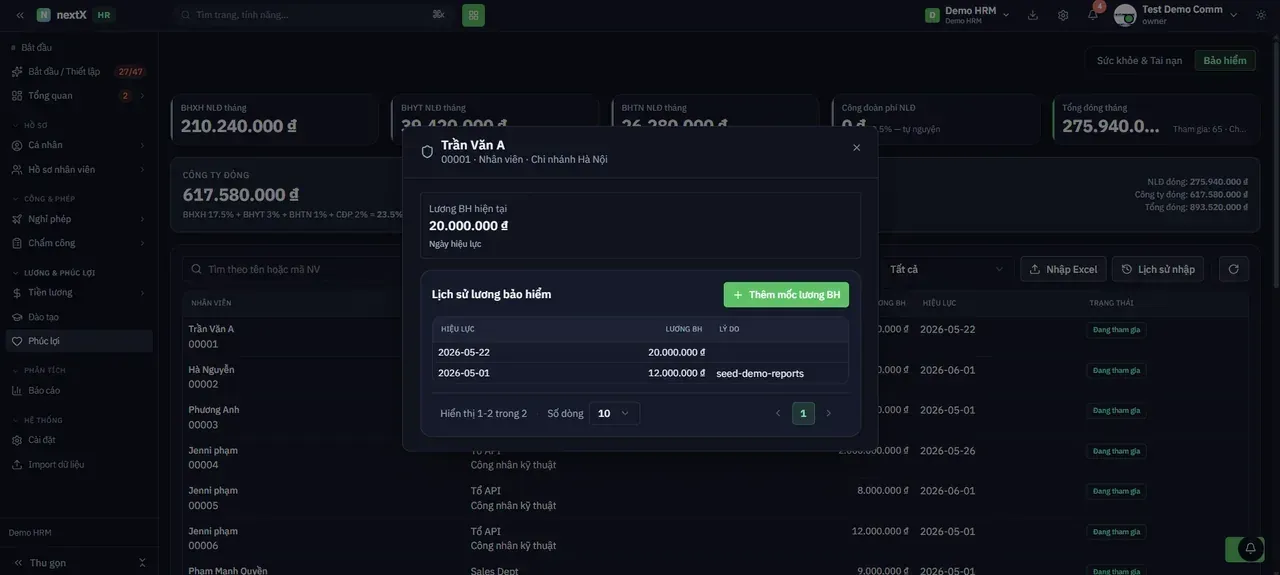1280x575 pixels.
Task: Click Thêm mốc lương BH button
Action: pyautogui.click(x=786, y=295)
